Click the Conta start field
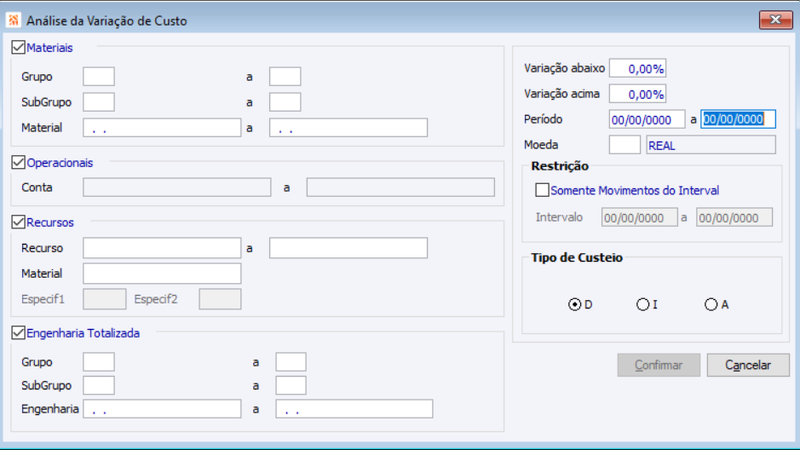Screen dimensions: 800x450 click(177, 187)
